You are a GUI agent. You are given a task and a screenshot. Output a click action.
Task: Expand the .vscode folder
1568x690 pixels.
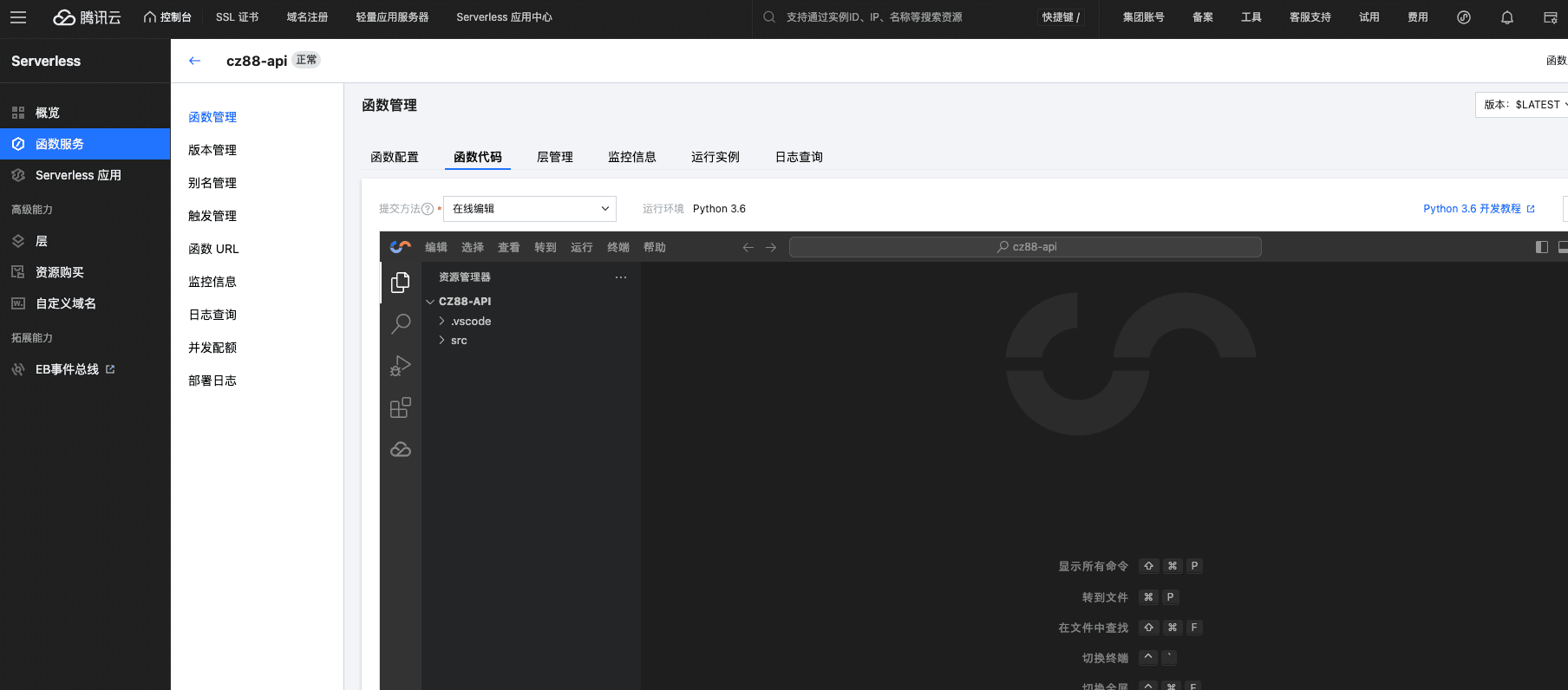(471, 322)
